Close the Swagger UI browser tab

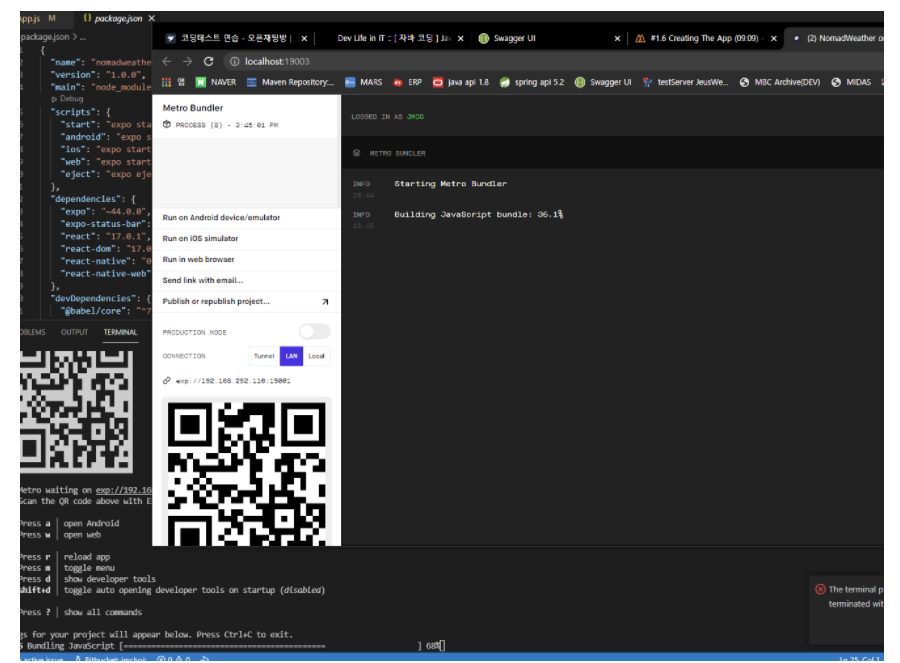(617, 38)
